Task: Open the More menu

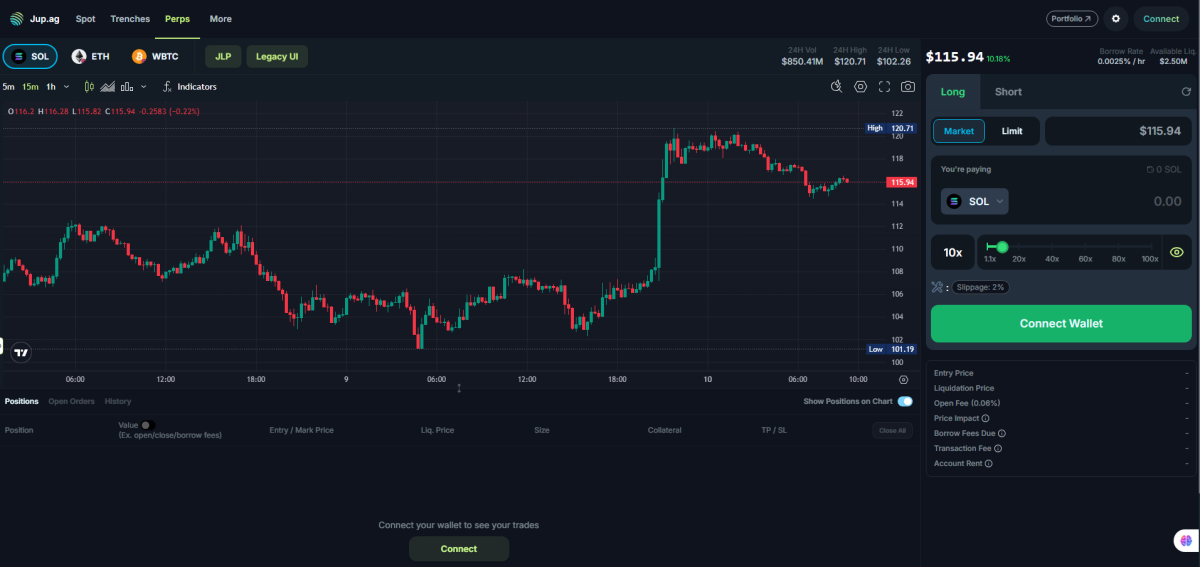Action: [221, 19]
